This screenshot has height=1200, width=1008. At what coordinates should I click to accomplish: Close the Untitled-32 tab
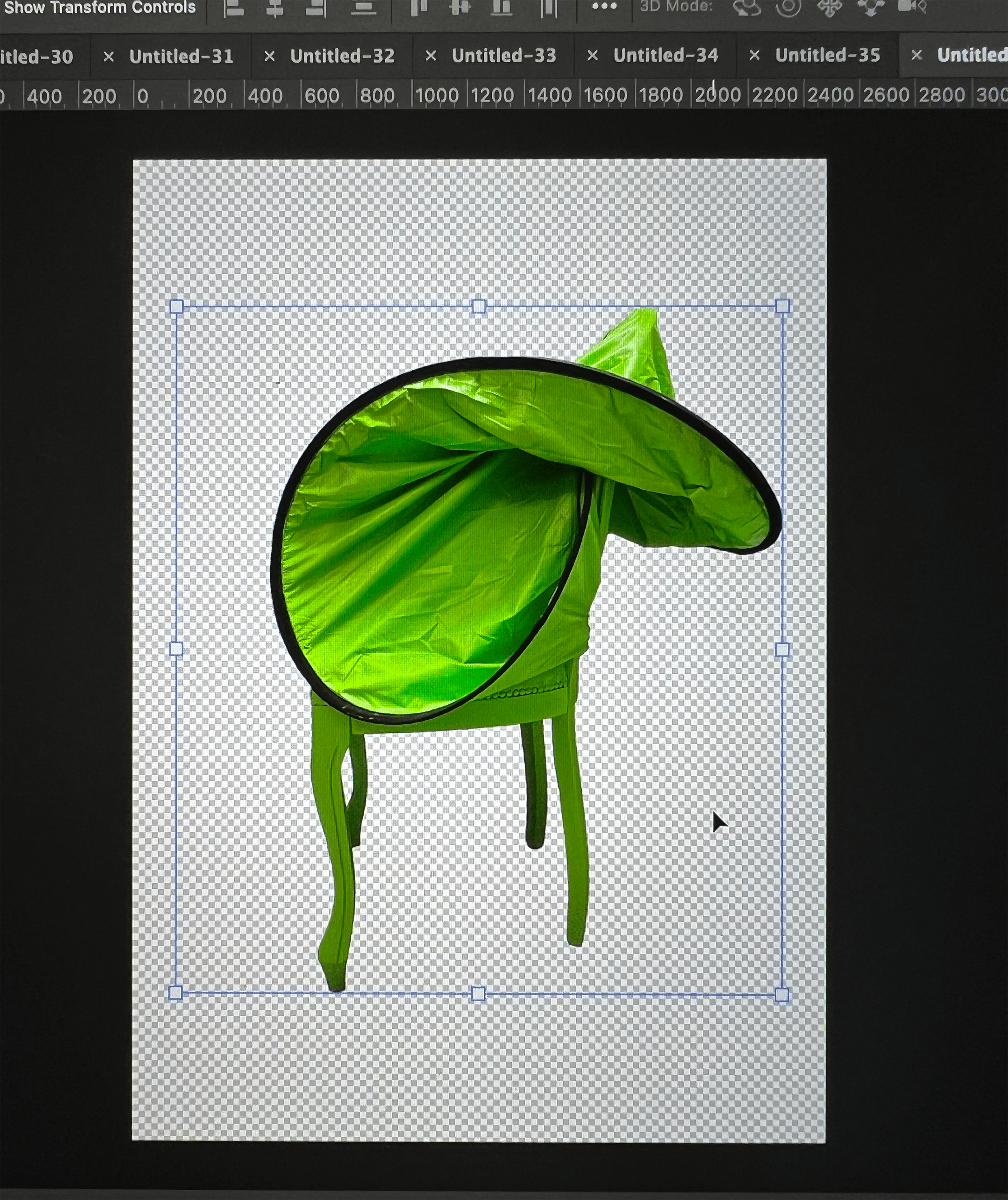tap(270, 56)
